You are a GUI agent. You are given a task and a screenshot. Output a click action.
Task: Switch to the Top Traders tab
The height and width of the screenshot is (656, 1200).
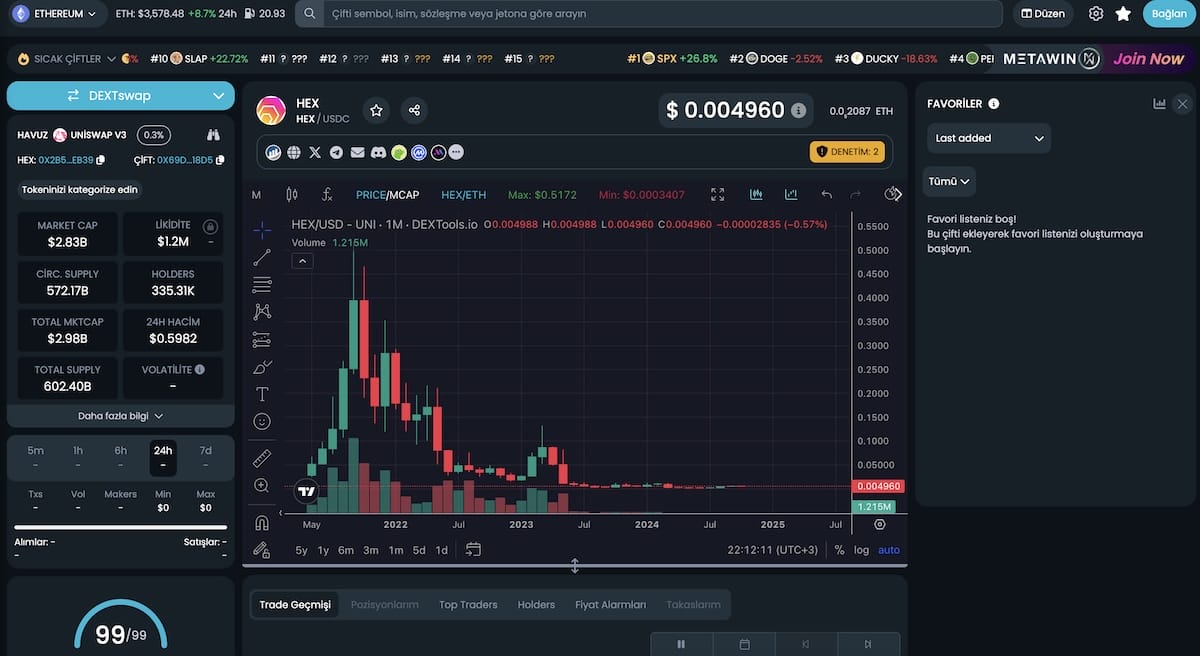(468, 604)
